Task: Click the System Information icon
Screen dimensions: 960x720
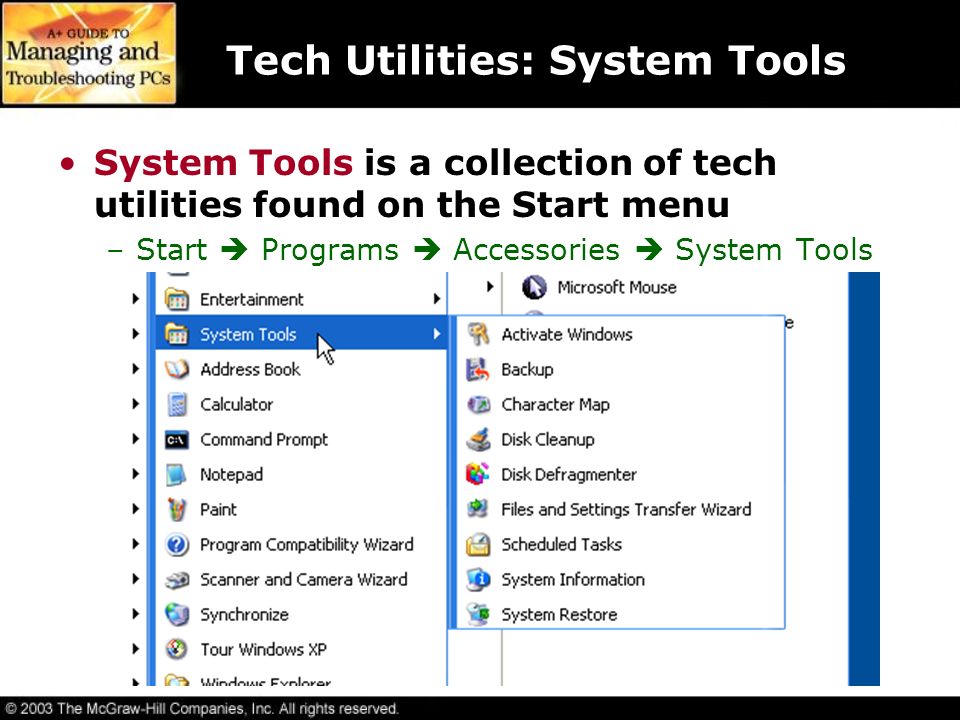Action: point(478,580)
